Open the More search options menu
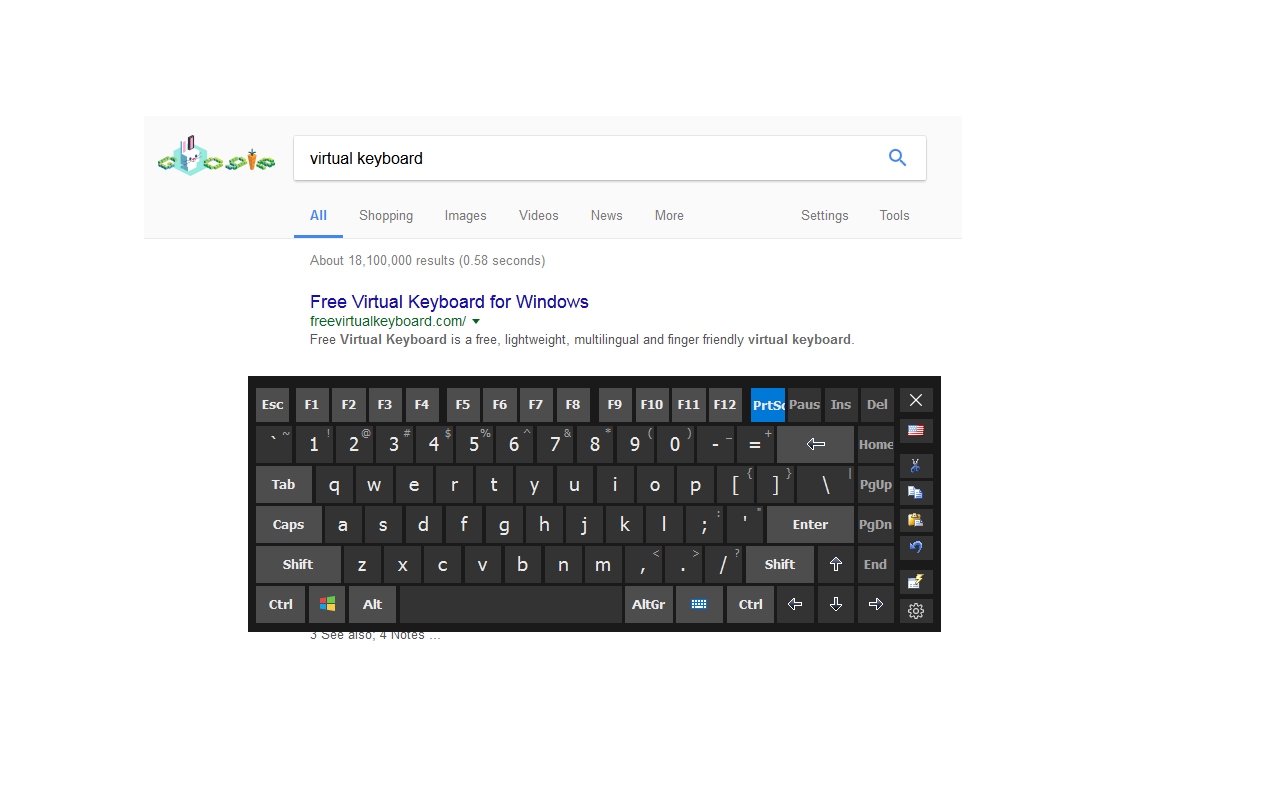 pyautogui.click(x=669, y=215)
